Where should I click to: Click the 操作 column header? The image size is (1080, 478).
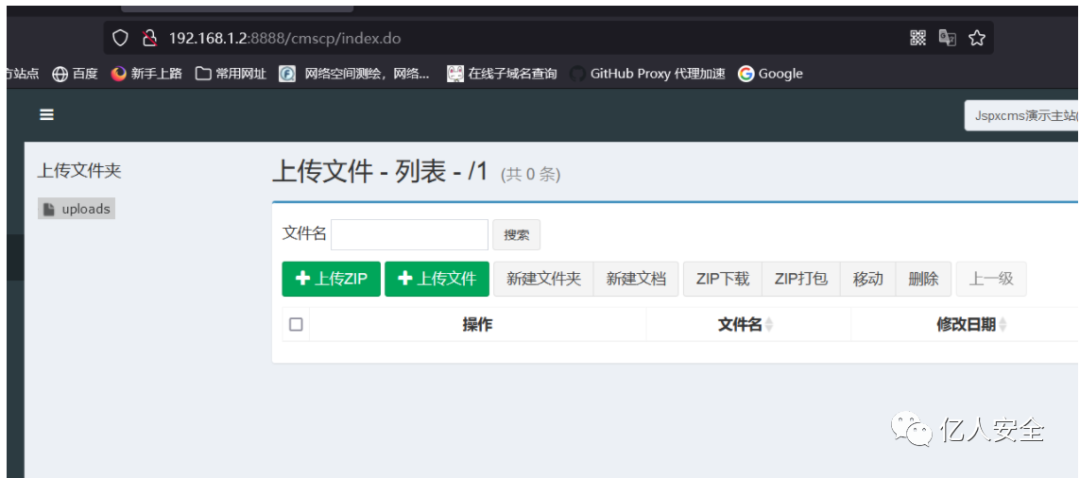(x=477, y=324)
